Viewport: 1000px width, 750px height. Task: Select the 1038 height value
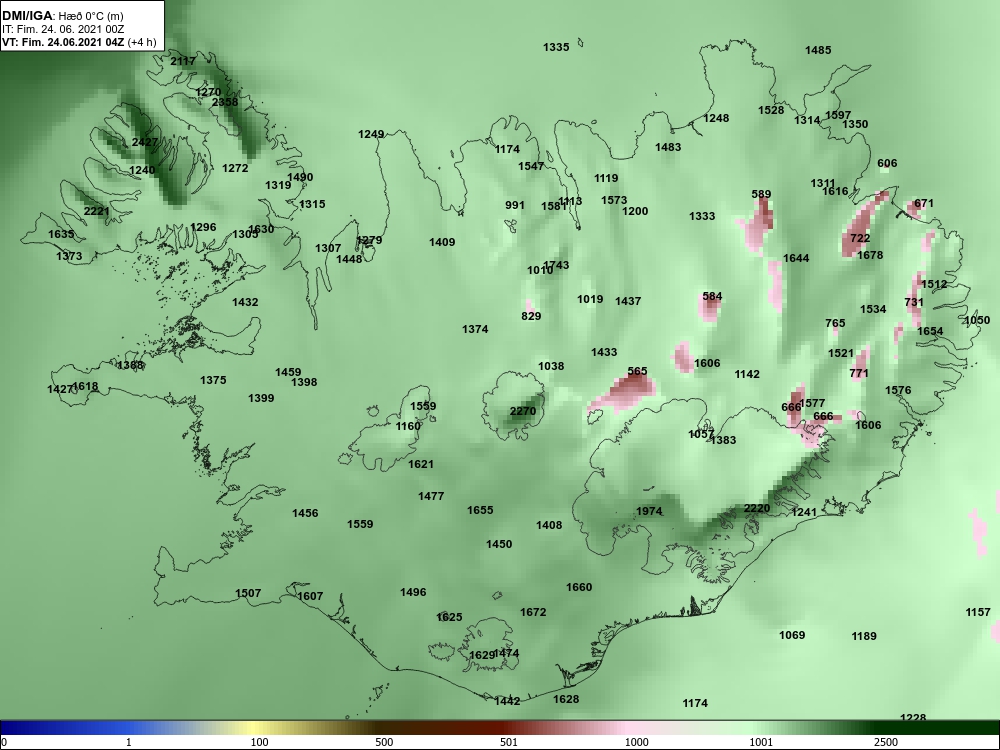pyautogui.click(x=551, y=366)
